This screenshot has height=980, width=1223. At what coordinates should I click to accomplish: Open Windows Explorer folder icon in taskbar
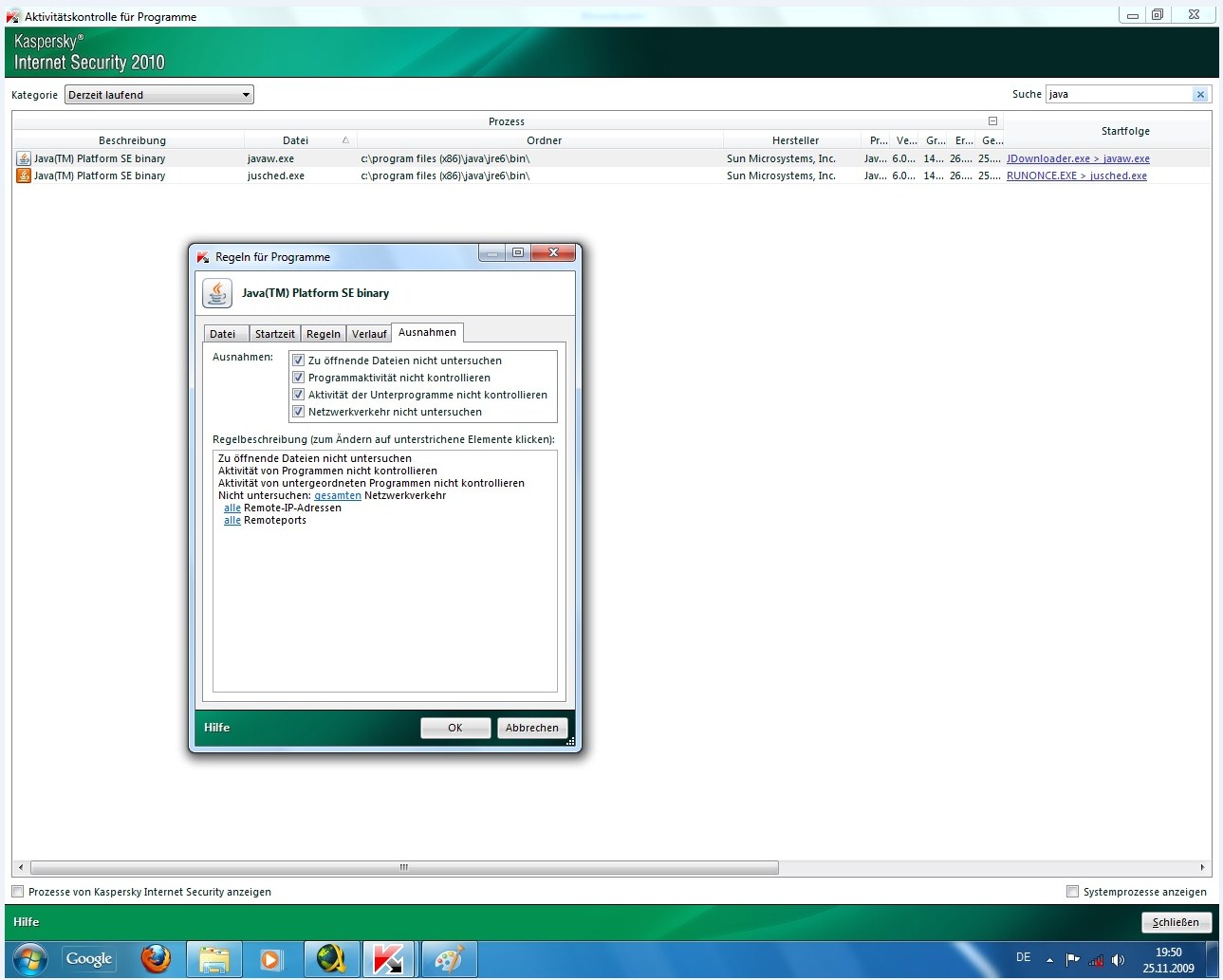click(x=214, y=959)
